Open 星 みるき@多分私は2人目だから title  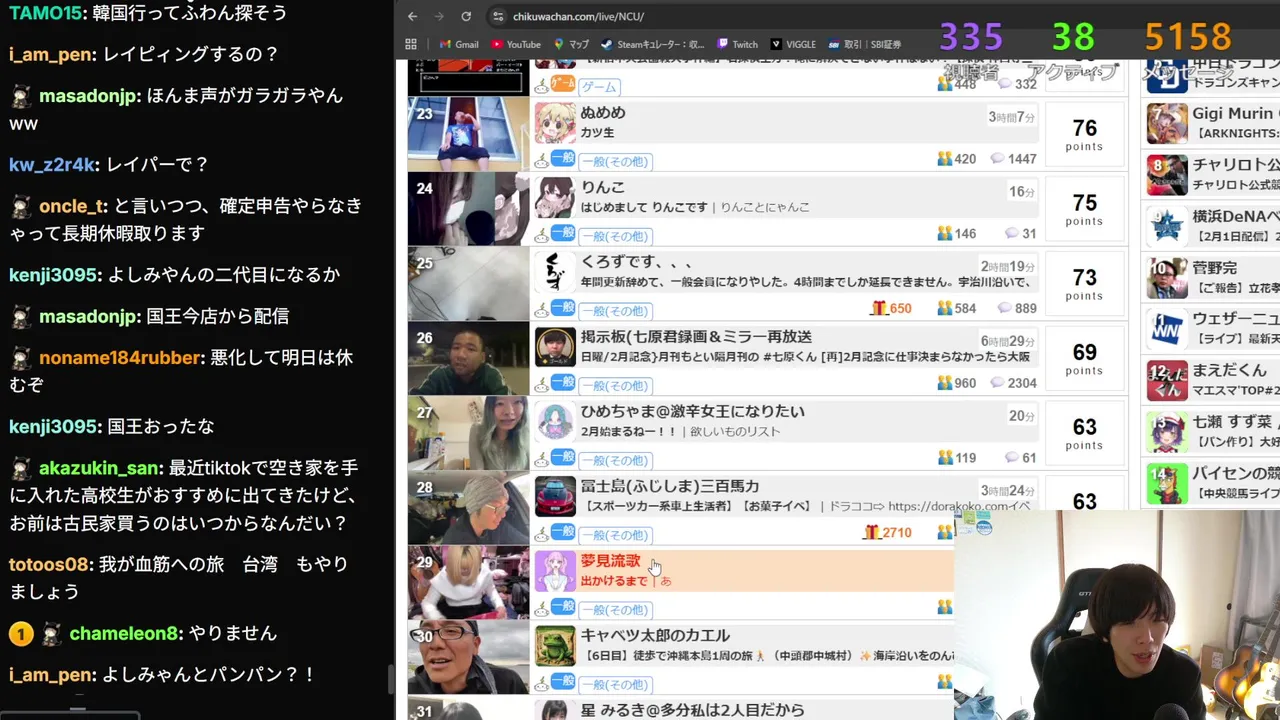point(692,710)
